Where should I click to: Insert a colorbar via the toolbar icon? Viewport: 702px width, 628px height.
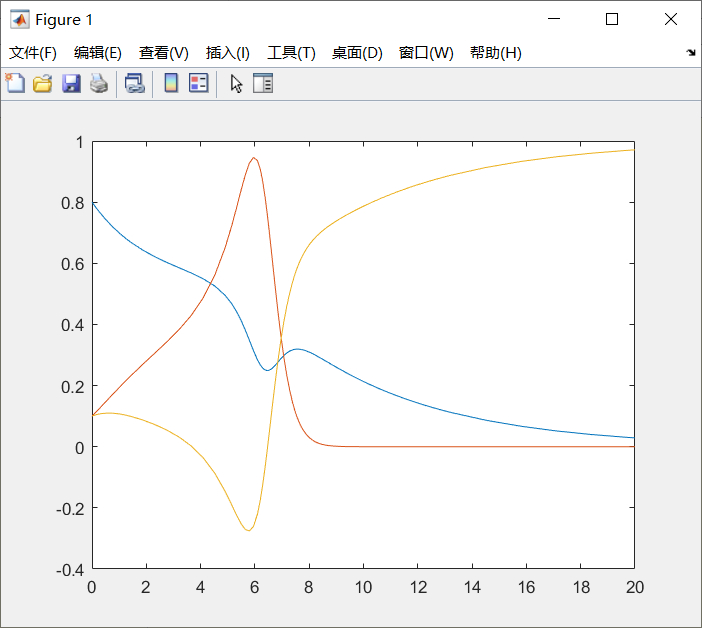[171, 83]
